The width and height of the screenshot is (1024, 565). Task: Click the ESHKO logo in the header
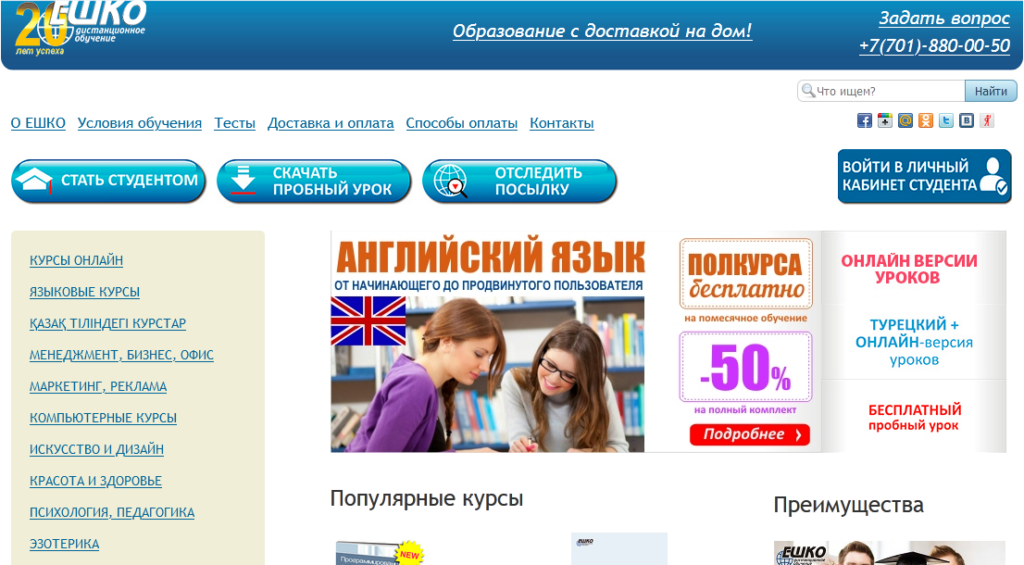click(80, 29)
